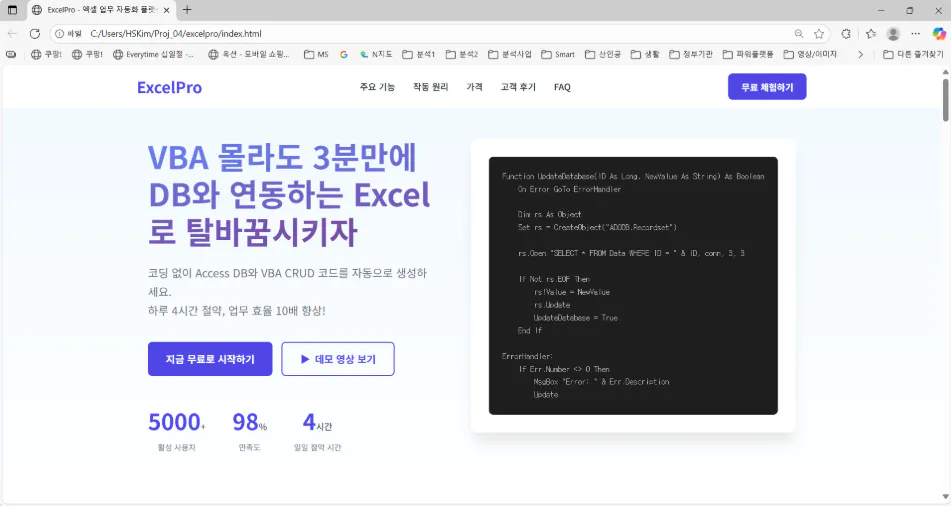951x506 pixels.
Task: Click the leftmost favorites bar icon
Action: click(x=11, y=54)
